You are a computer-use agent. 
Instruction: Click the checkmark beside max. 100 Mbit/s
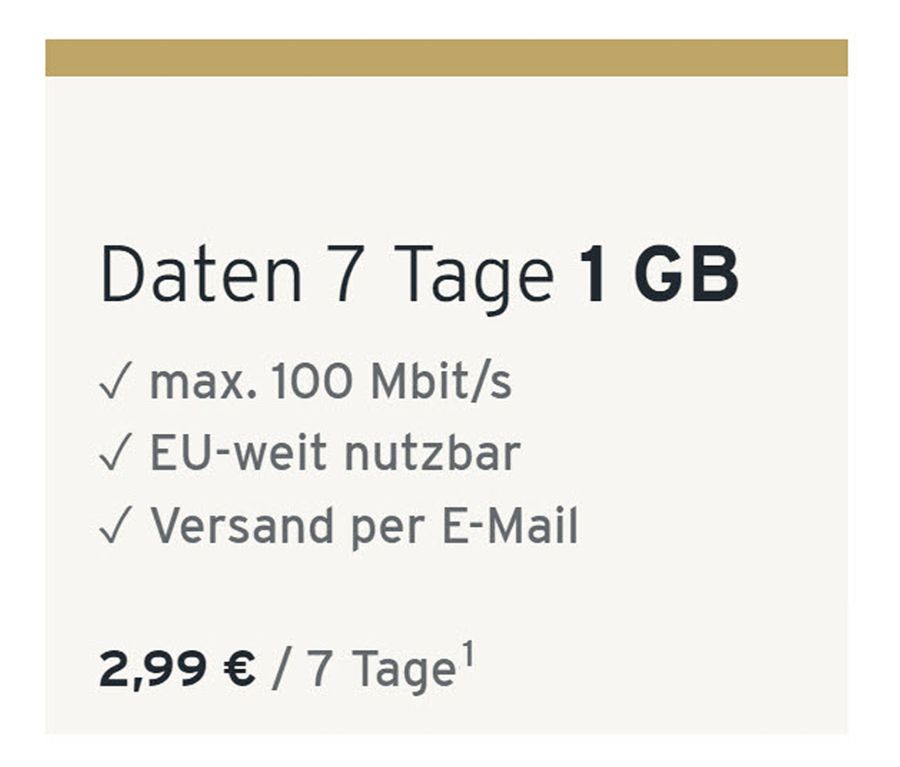(116, 380)
